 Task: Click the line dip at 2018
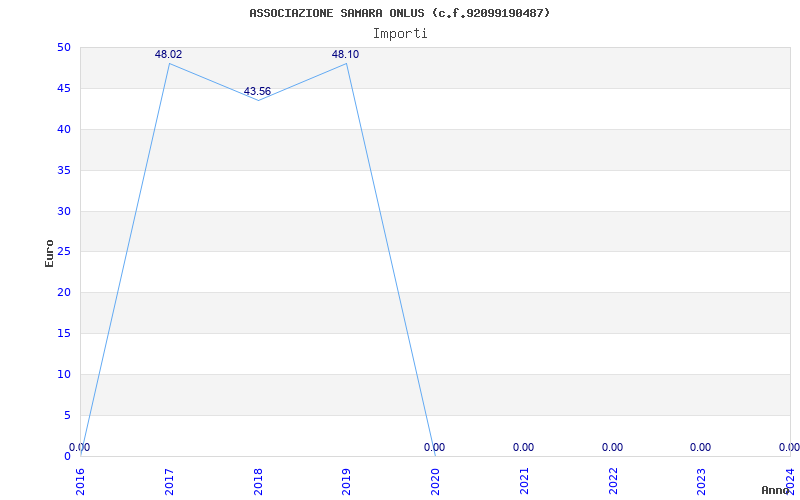pos(258,100)
